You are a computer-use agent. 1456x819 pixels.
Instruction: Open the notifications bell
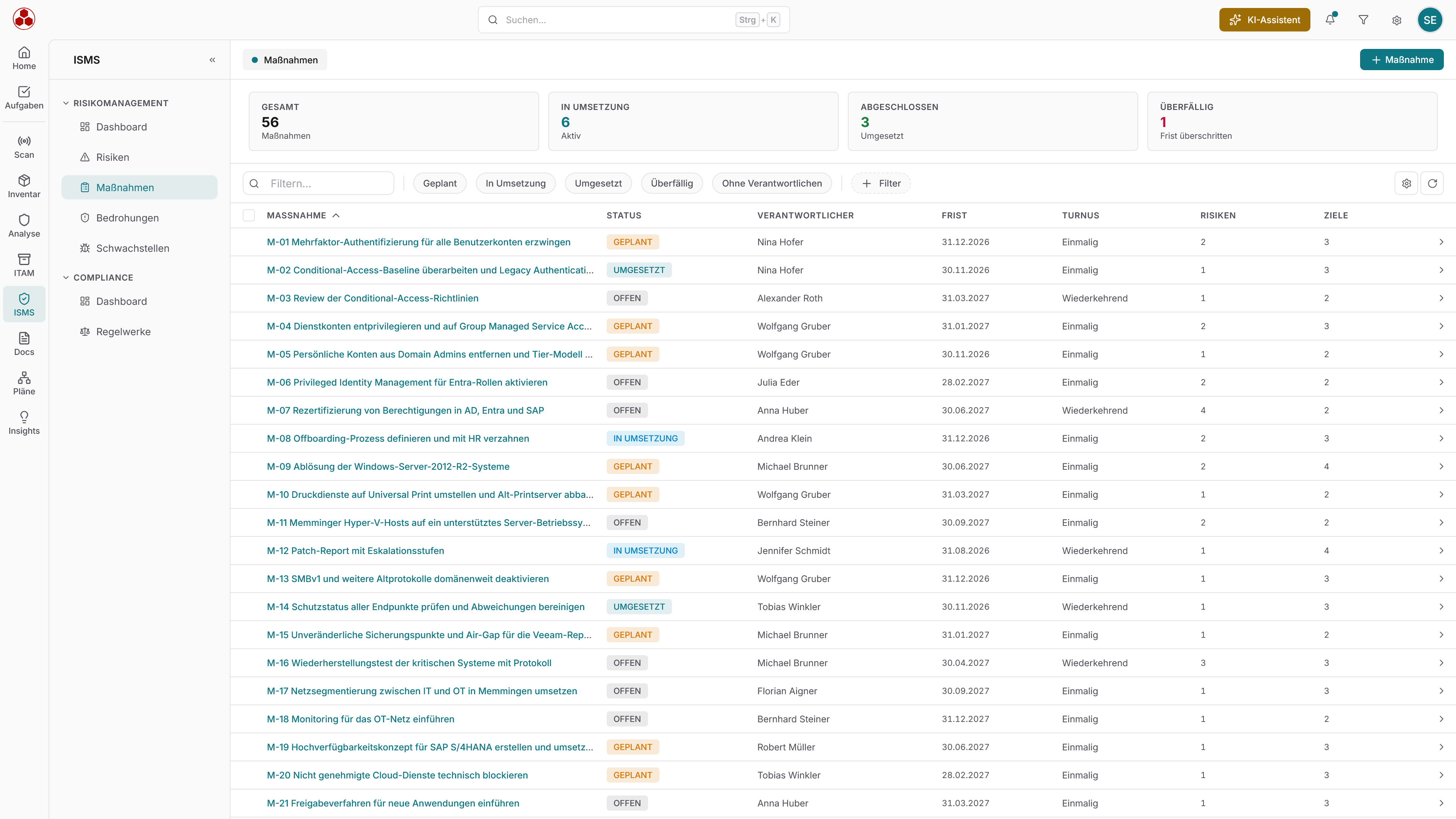tap(1330, 20)
